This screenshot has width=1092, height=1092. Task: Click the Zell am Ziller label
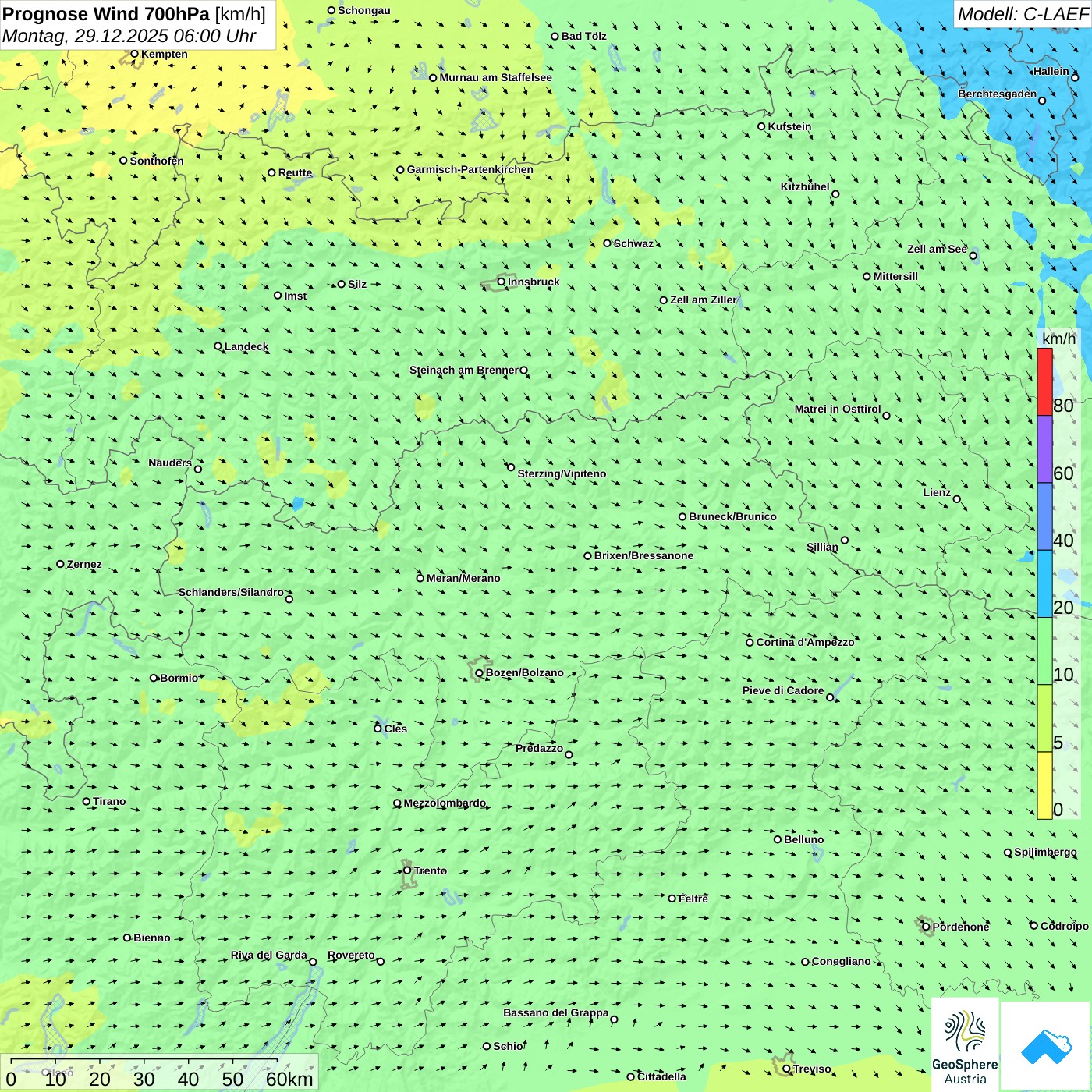click(704, 300)
